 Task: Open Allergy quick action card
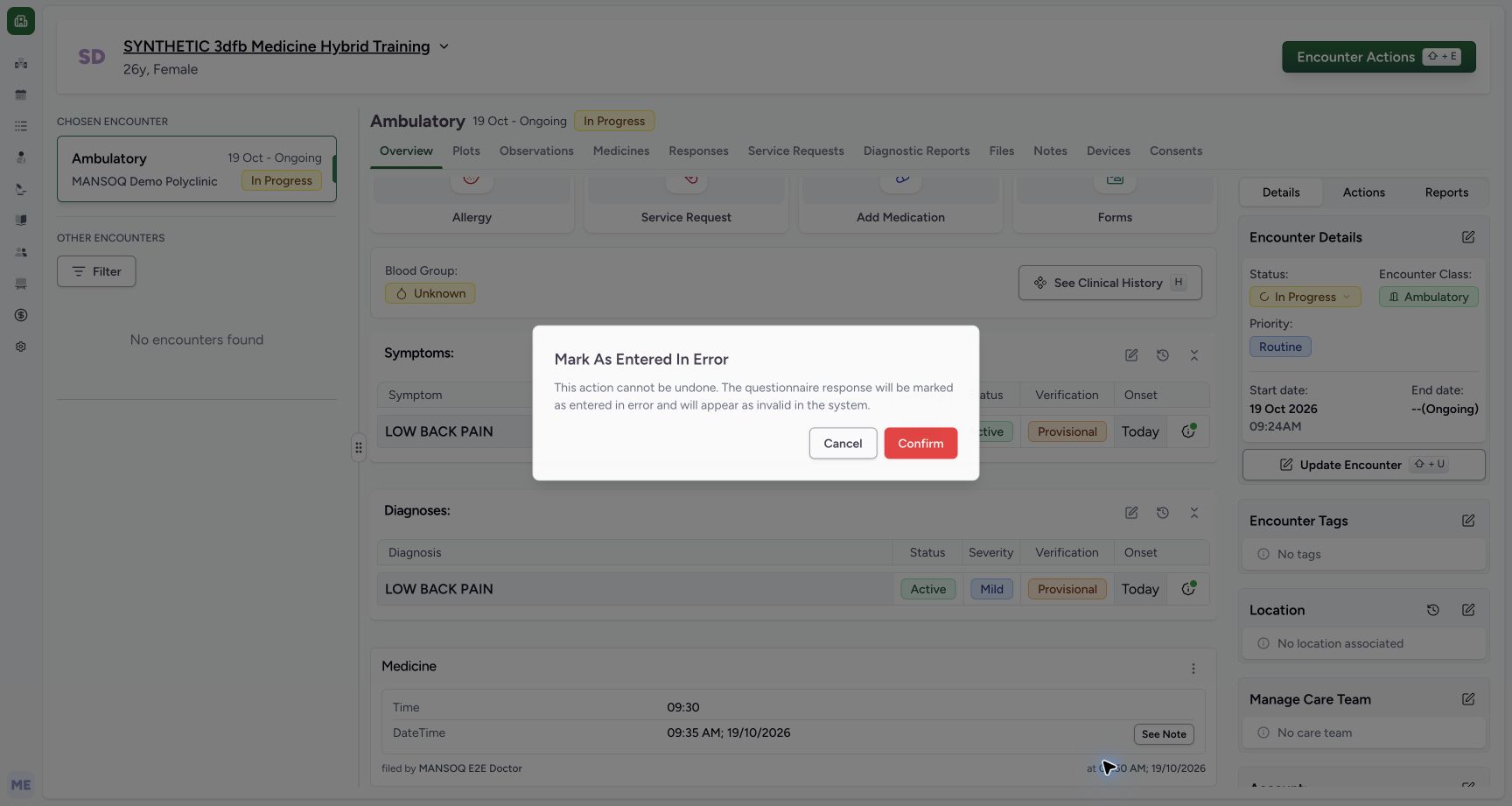(472, 205)
